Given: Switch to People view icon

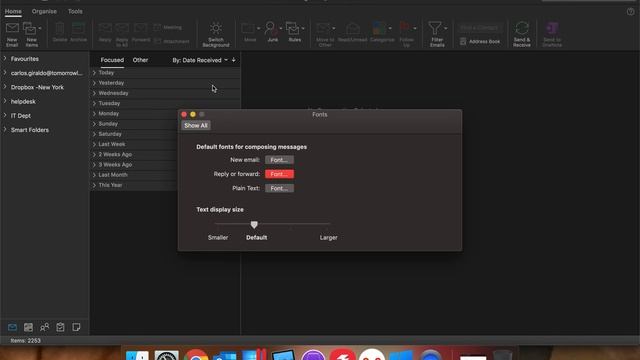Looking at the screenshot, I should (44, 327).
